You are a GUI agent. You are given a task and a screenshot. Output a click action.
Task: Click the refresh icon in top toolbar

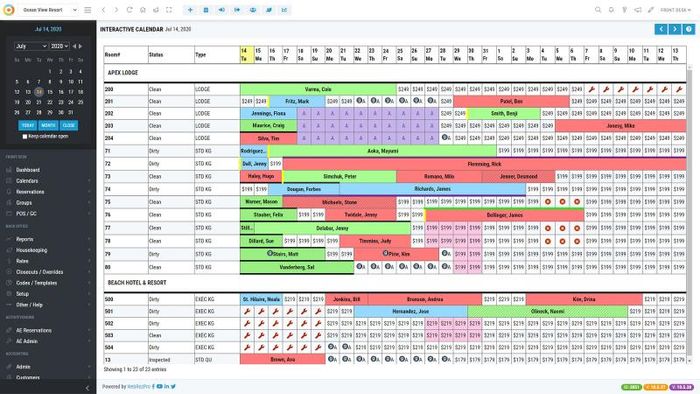pos(129,10)
